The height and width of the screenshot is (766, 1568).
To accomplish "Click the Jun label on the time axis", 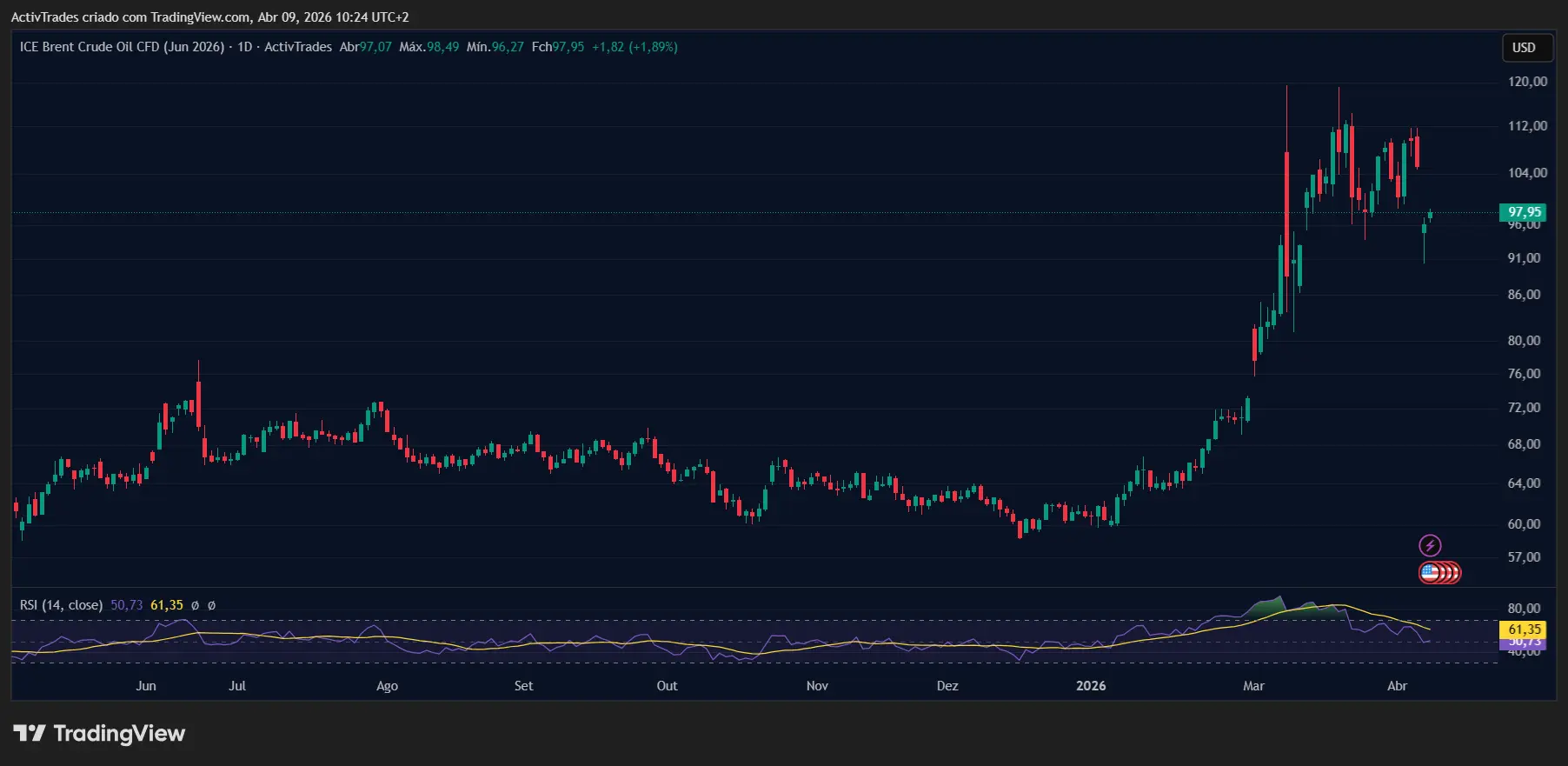I will [146, 686].
